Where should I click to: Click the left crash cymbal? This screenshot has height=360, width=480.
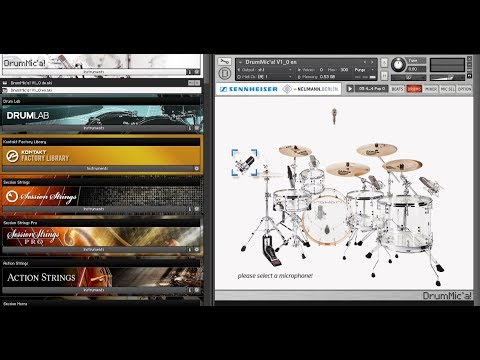click(295, 151)
